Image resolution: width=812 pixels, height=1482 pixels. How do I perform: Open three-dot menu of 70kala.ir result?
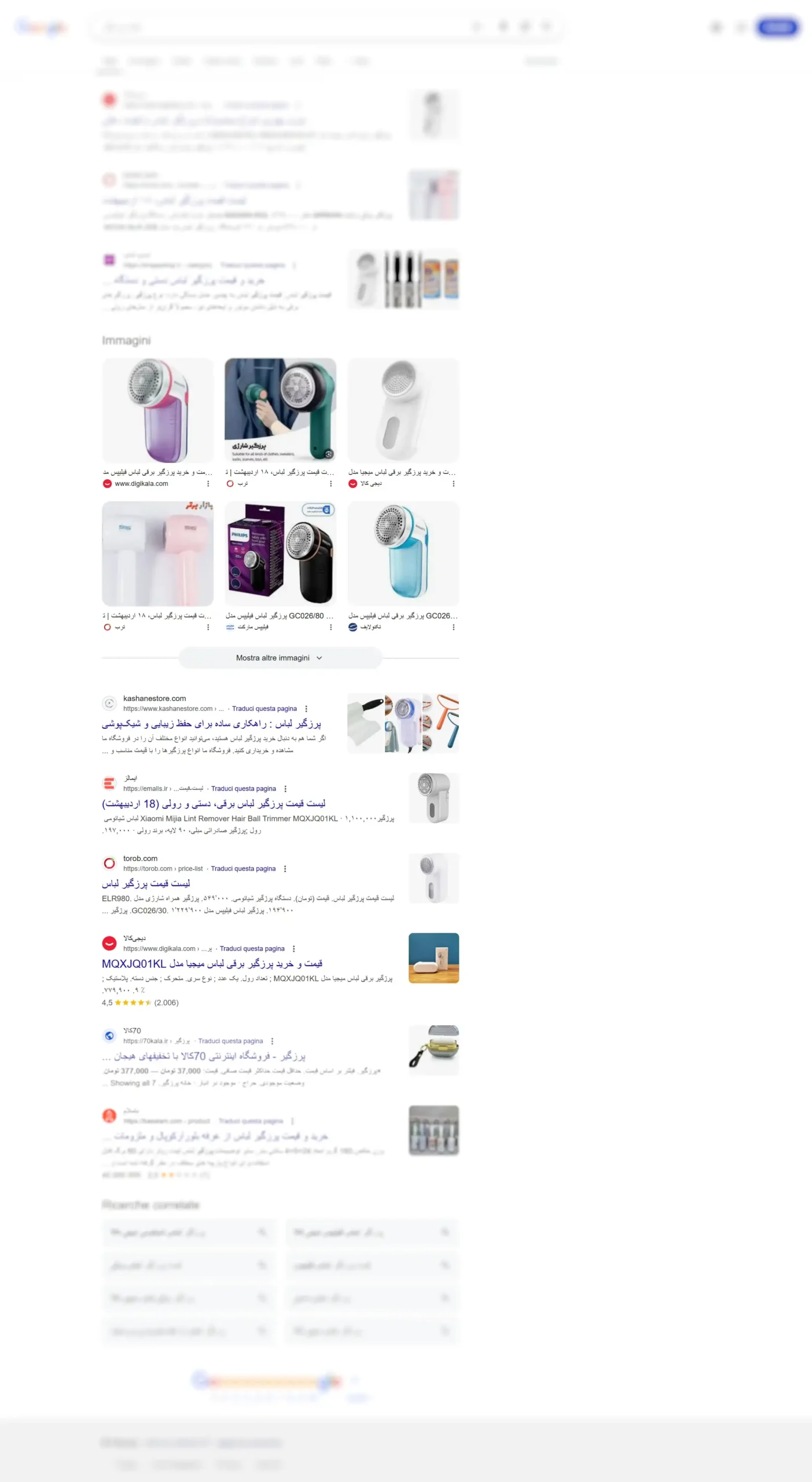click(272, 1041)
